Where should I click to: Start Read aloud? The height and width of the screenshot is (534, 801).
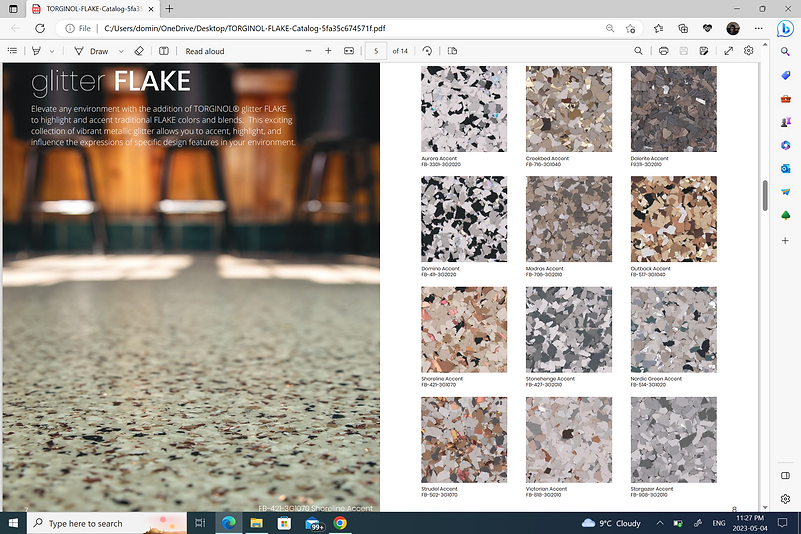pos(204,51)
